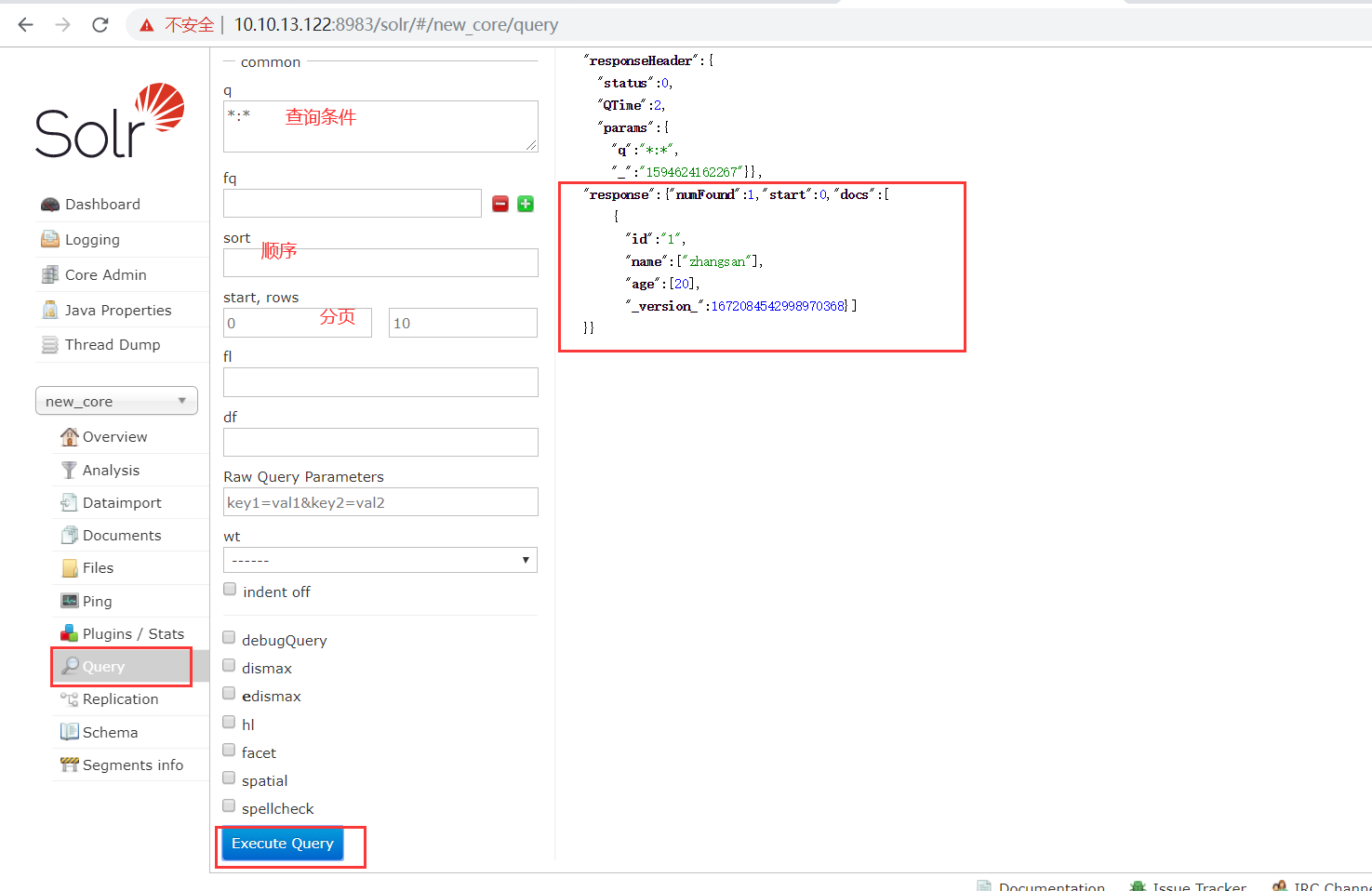The height and width of the screenshot is (891, 1372).
Task: View Java Properties
Action: click(118, 310)
